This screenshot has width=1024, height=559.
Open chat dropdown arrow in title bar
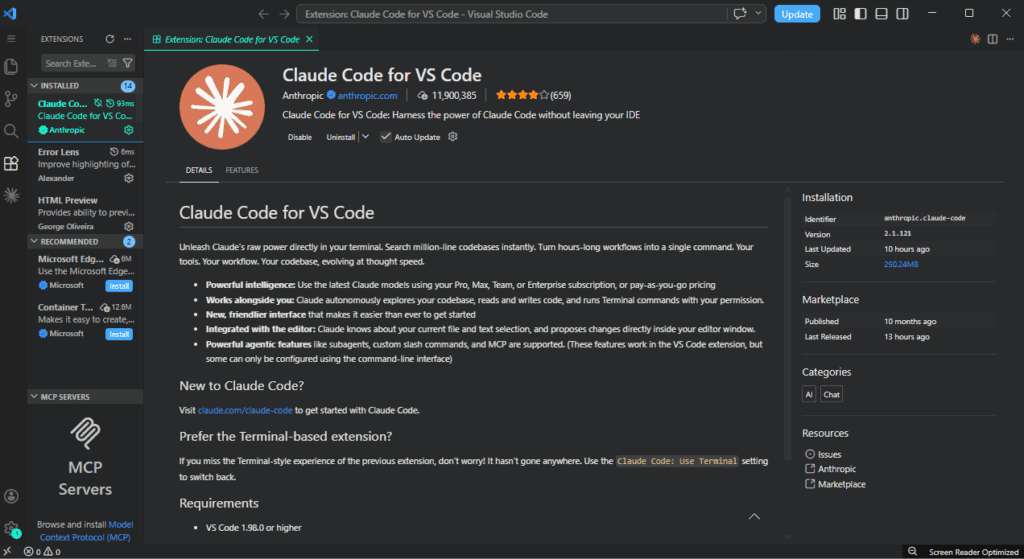point(758,14)
